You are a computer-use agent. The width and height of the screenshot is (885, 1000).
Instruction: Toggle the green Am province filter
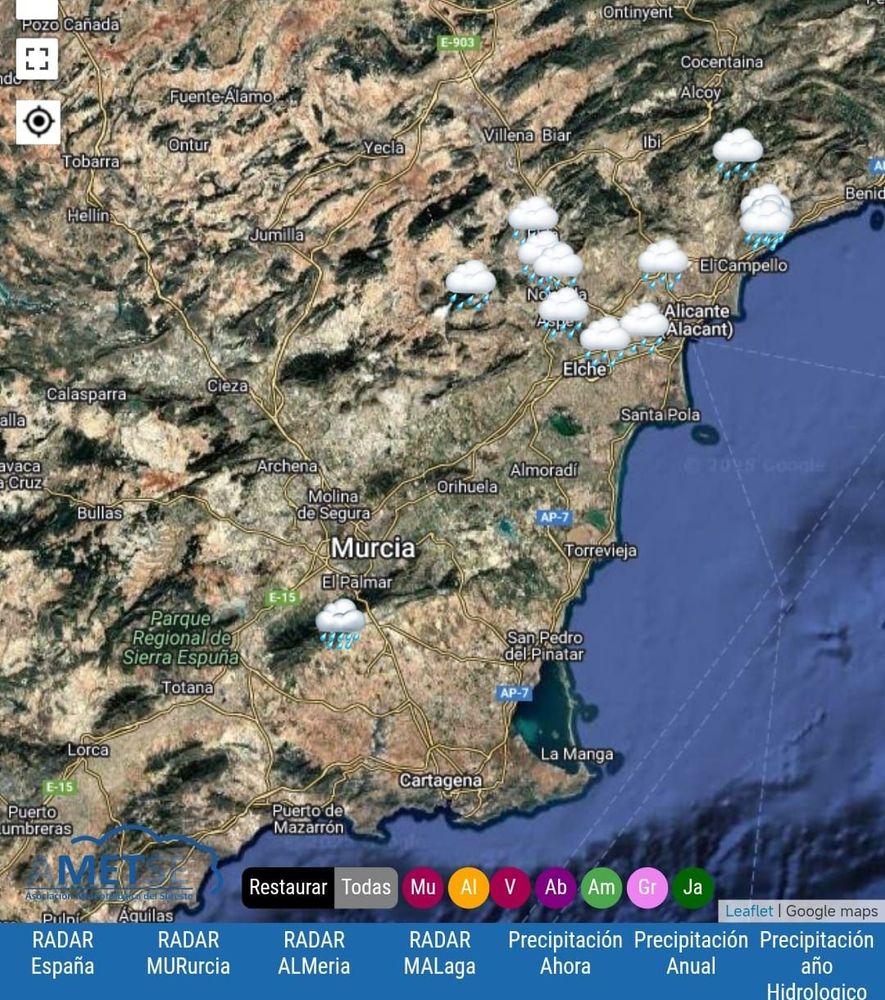[601, 887]
